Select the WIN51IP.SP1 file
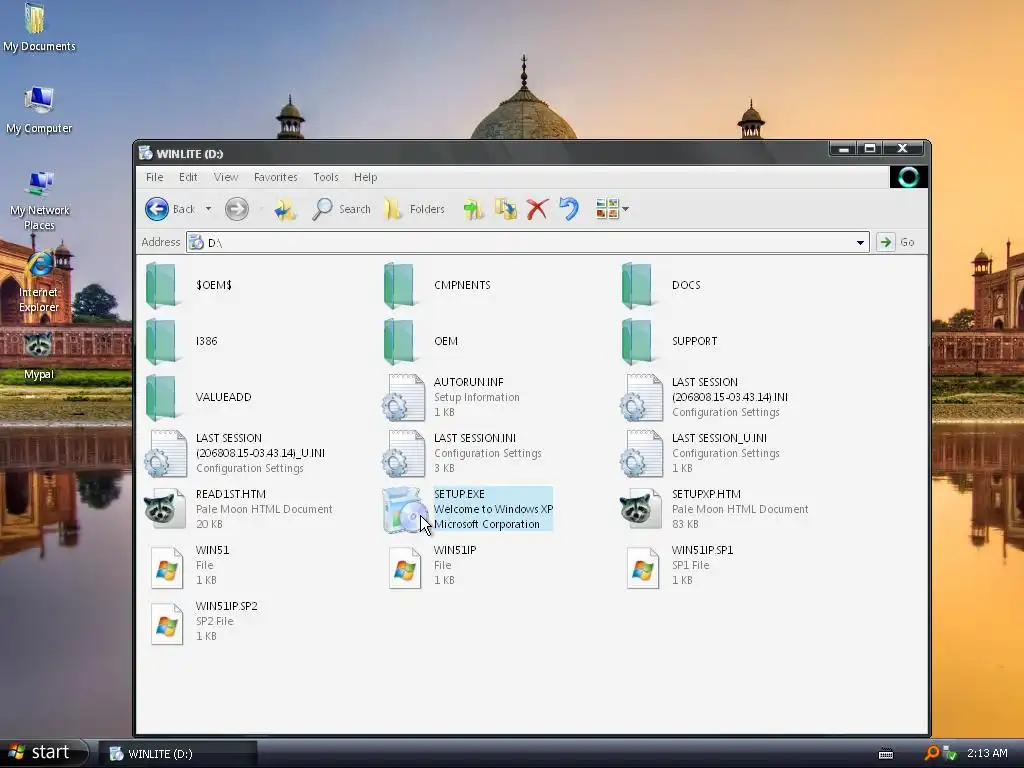 (679, 565)
